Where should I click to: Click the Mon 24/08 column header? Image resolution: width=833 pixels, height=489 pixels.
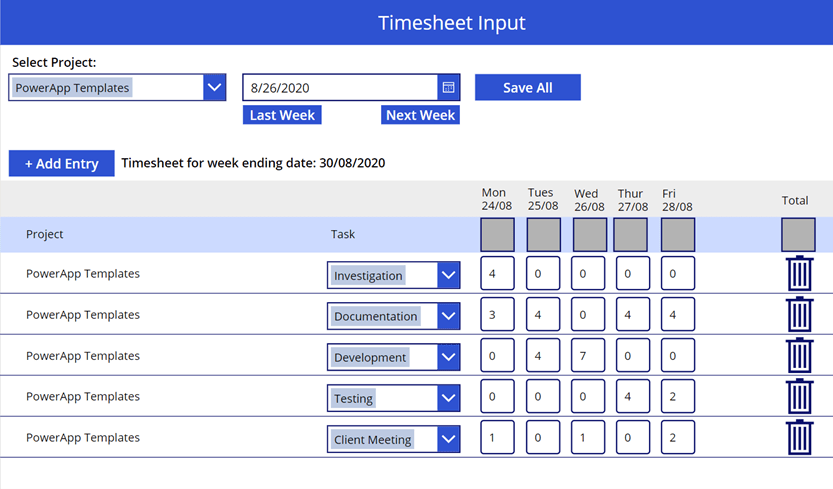[x=497, y=199]
